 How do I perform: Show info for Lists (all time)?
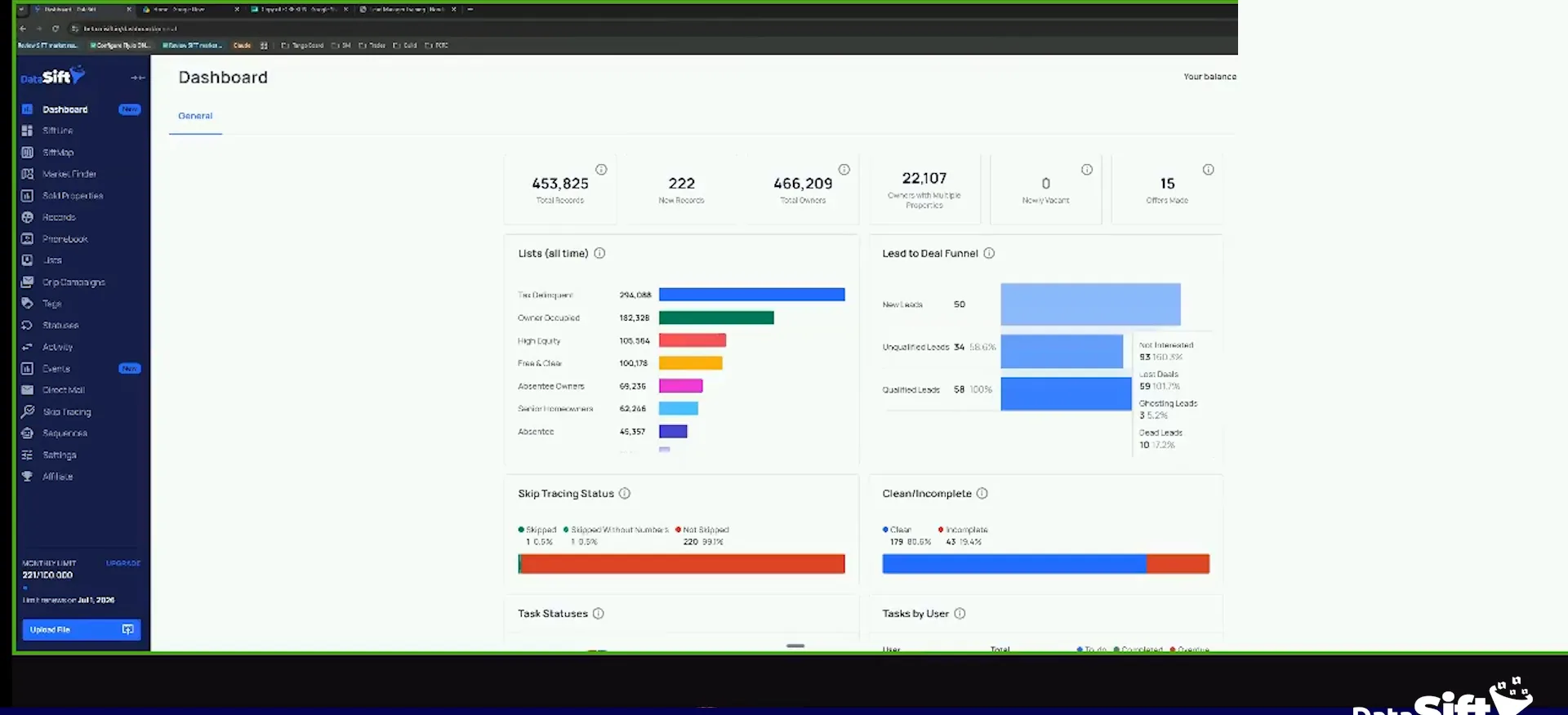[x=599, y=253]
